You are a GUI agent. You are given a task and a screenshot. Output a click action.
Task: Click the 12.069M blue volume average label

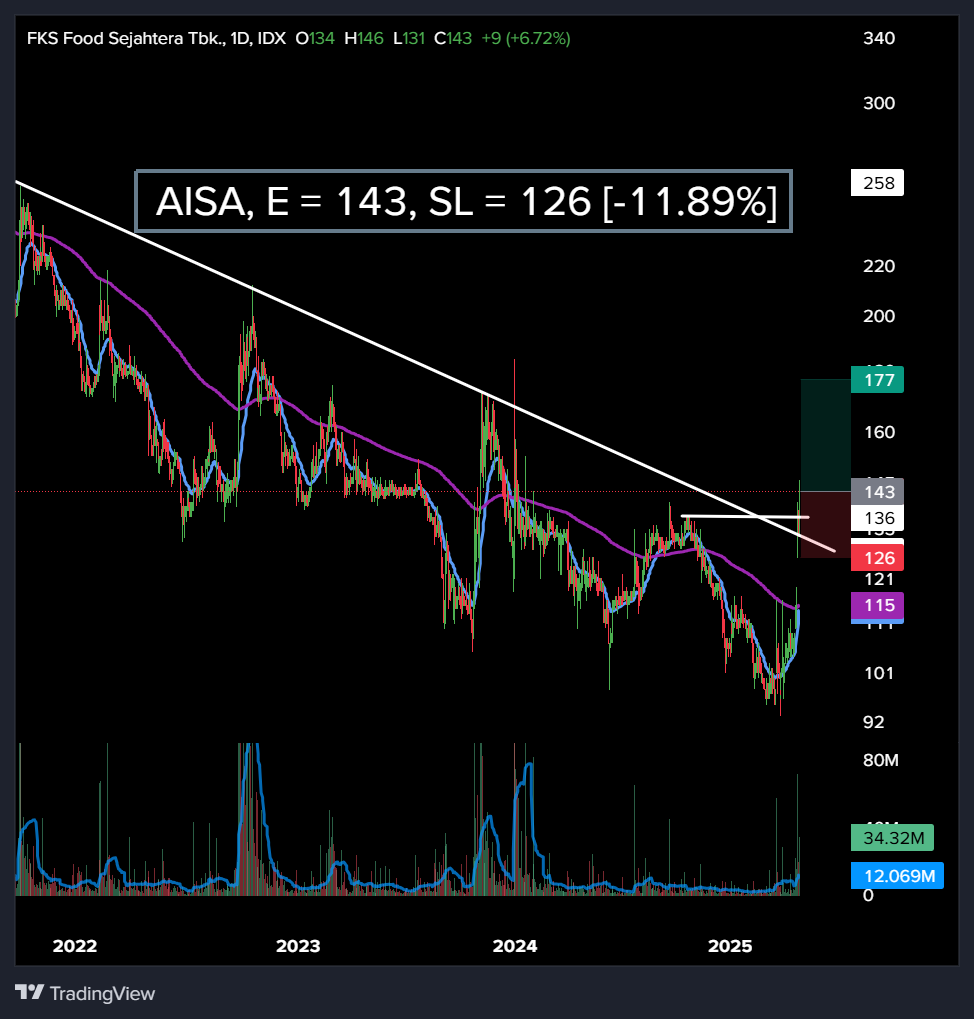897,876
